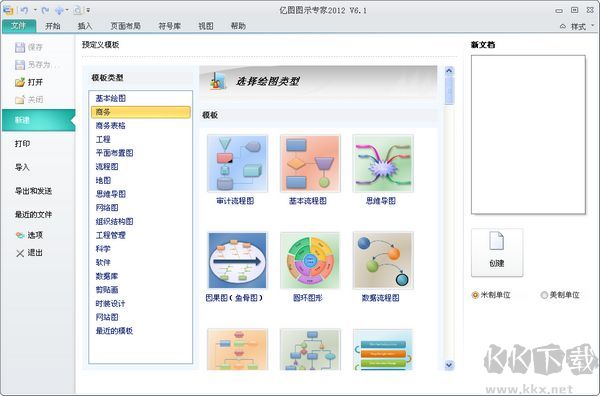Click the 另存为 save-as disk icon
This screenshot has height=396, width=600.
(20, 65)
